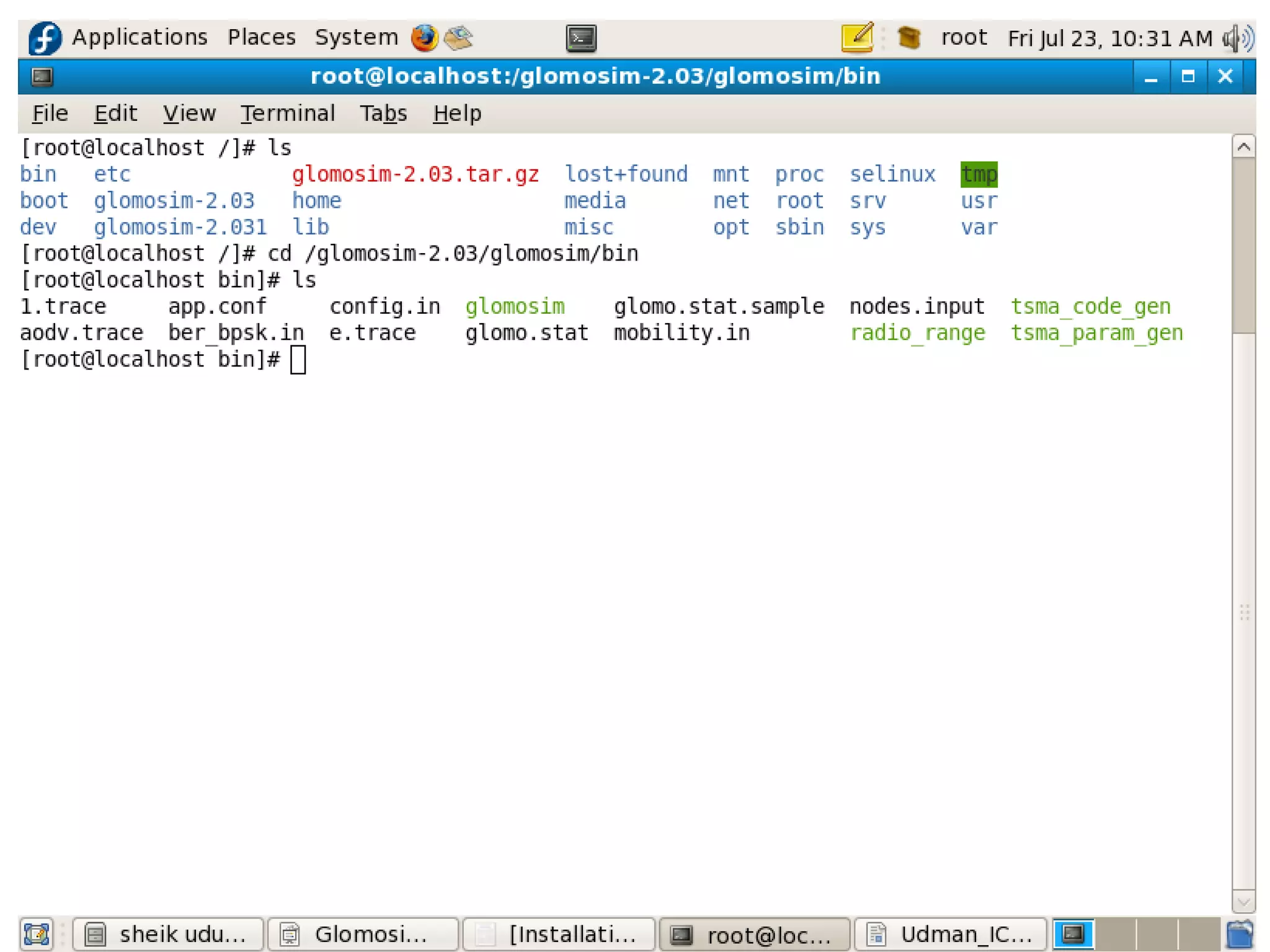Click the scrollbar up arrow
Screen dimensions: 1270x952
click(x=1243, y=147)
